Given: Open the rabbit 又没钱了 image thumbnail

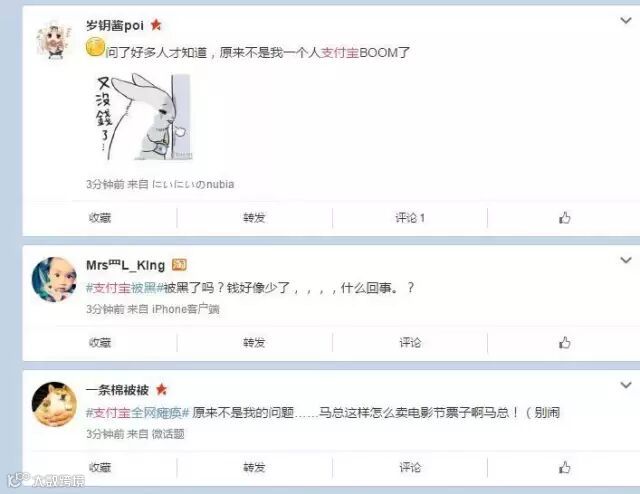Looking at the screenshot, I should pos(143,116).
